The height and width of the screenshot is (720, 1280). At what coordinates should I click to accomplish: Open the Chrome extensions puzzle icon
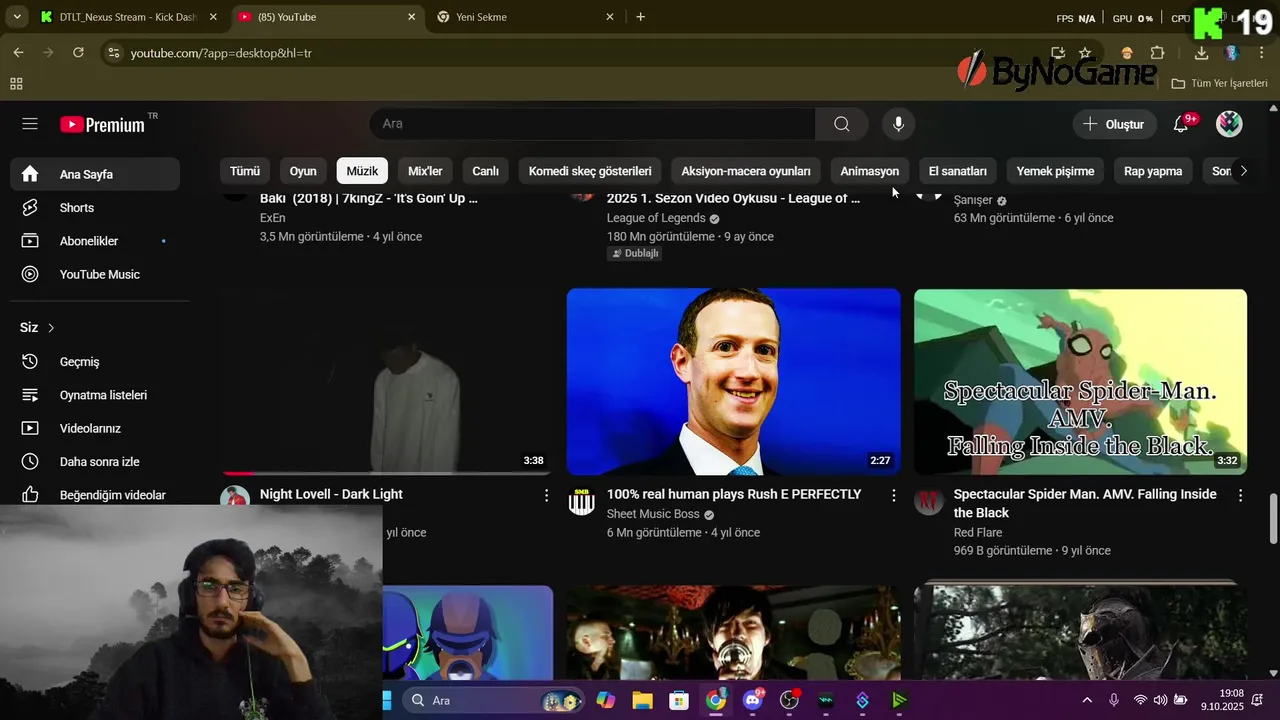click(x=1158, y=52)
